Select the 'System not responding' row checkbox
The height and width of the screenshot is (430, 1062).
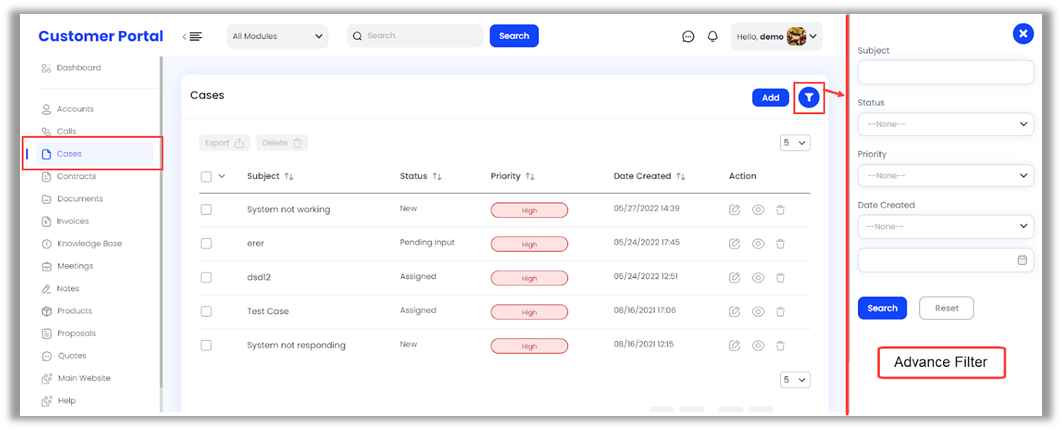[x=206, y=345]
